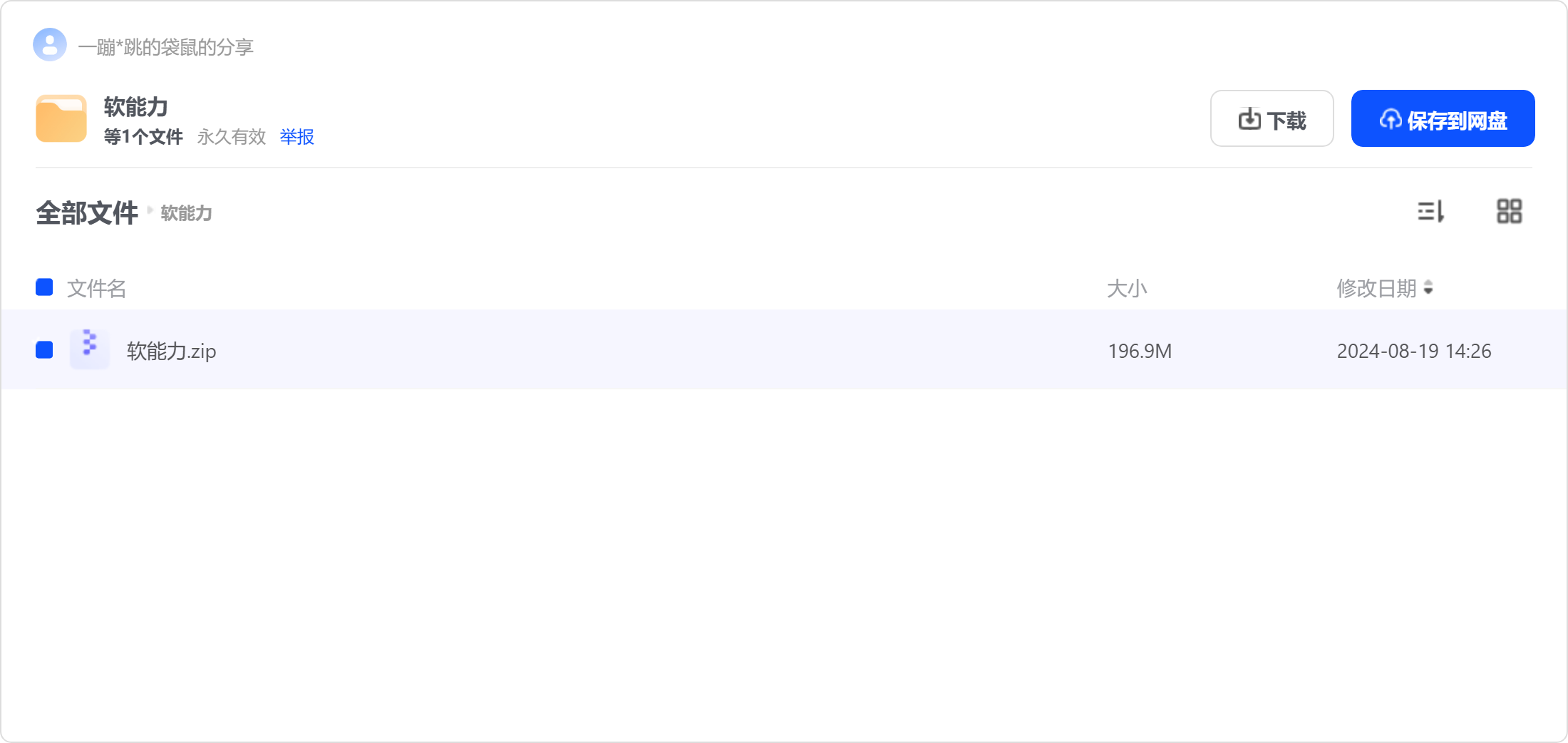Toggle the select-all checkbox beside 文件名
The width and height of the screenshot is (1568, 743).
(44, 287)
